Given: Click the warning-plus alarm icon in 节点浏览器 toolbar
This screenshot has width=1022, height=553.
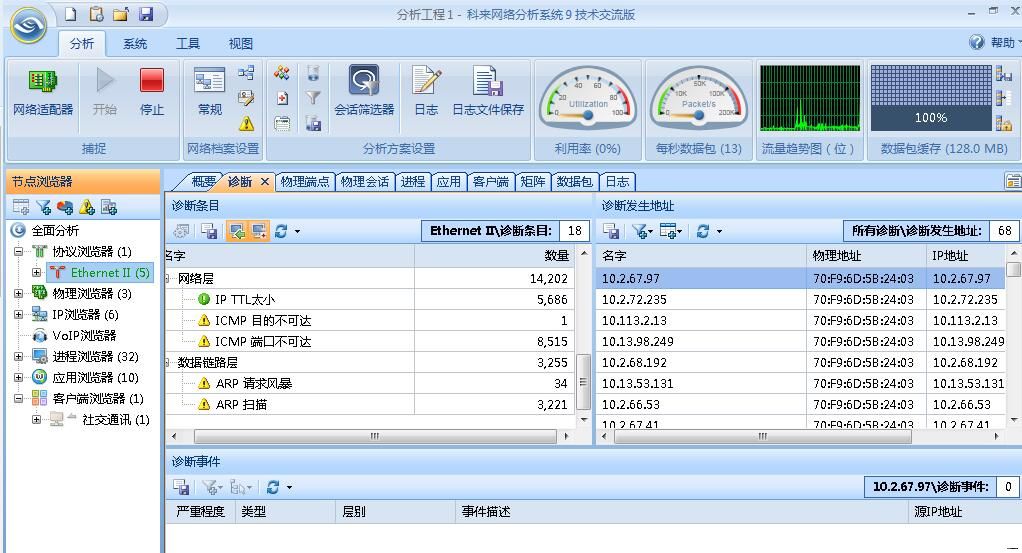Looking at the screenshot, I should (87, 207).
